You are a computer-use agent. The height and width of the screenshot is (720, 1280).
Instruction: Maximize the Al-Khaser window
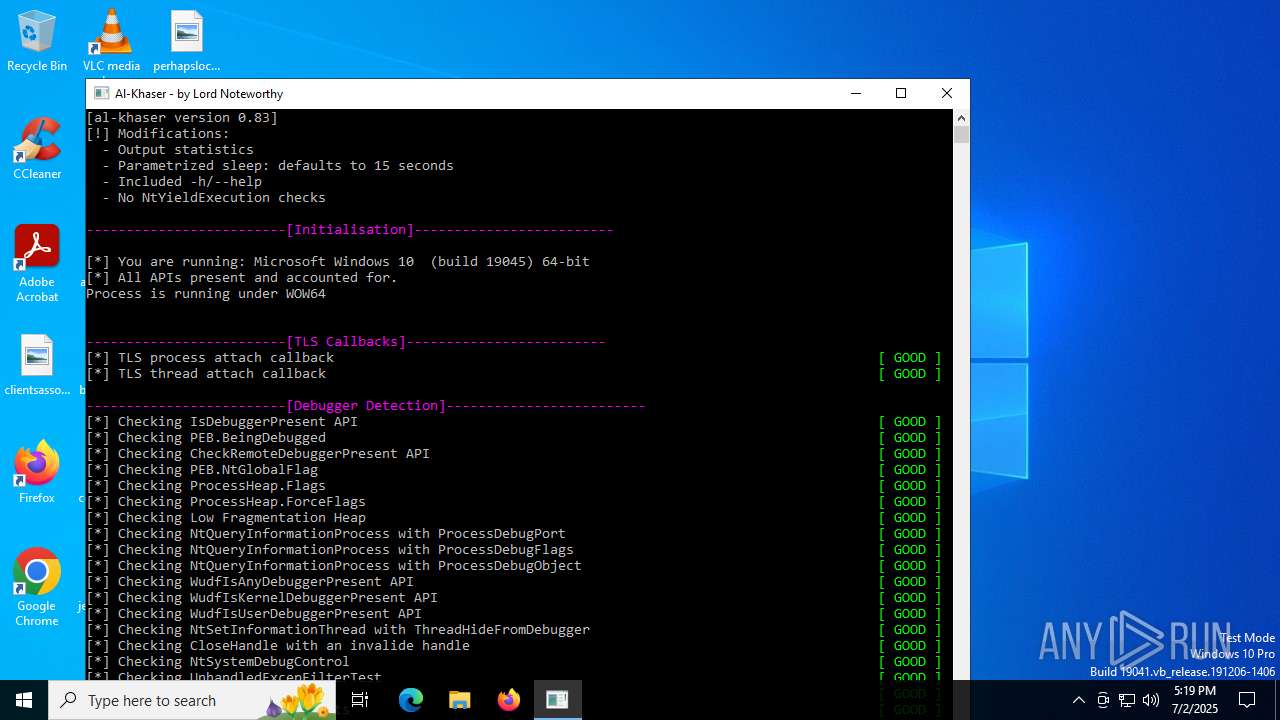pos(901,93)
